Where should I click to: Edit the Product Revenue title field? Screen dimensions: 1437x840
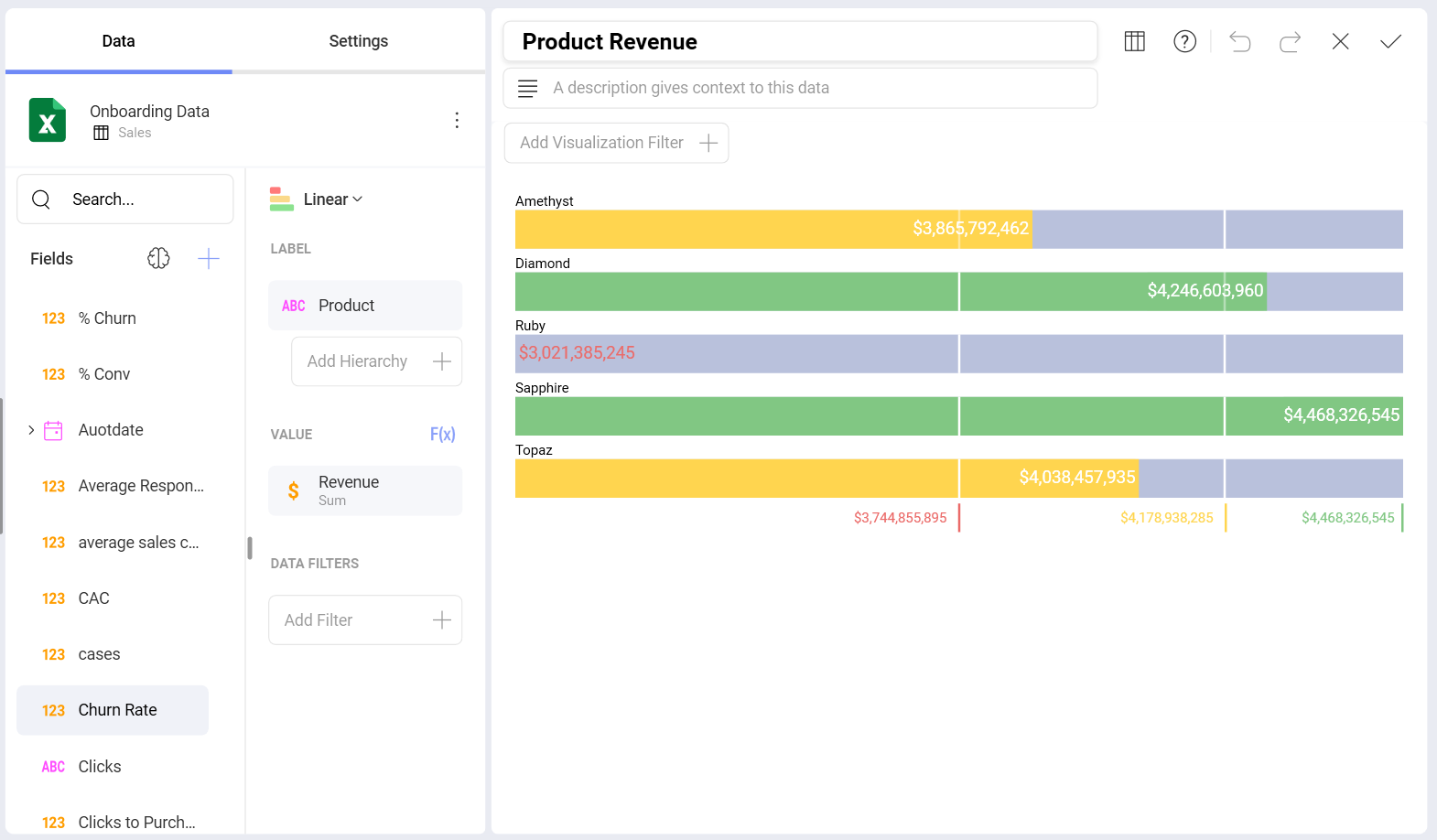[x=800, y=41]
